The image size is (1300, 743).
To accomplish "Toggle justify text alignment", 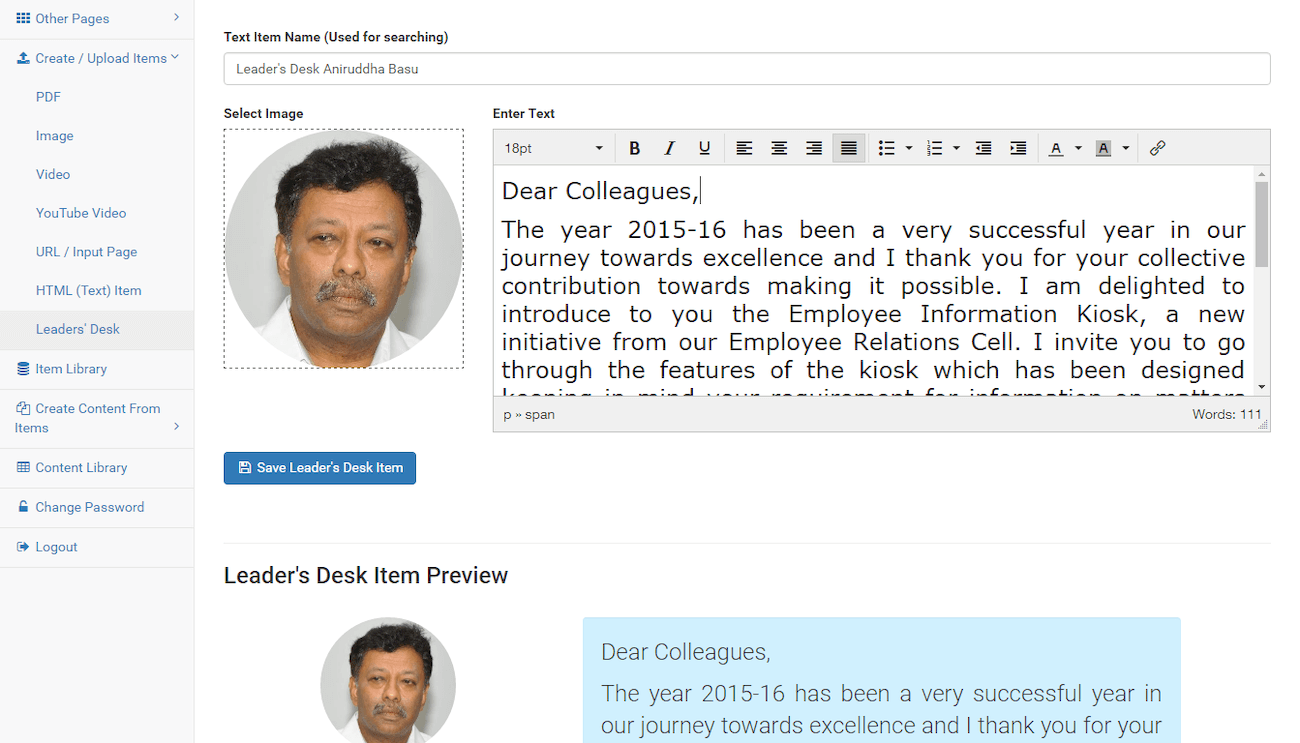I will pos(849,148).
